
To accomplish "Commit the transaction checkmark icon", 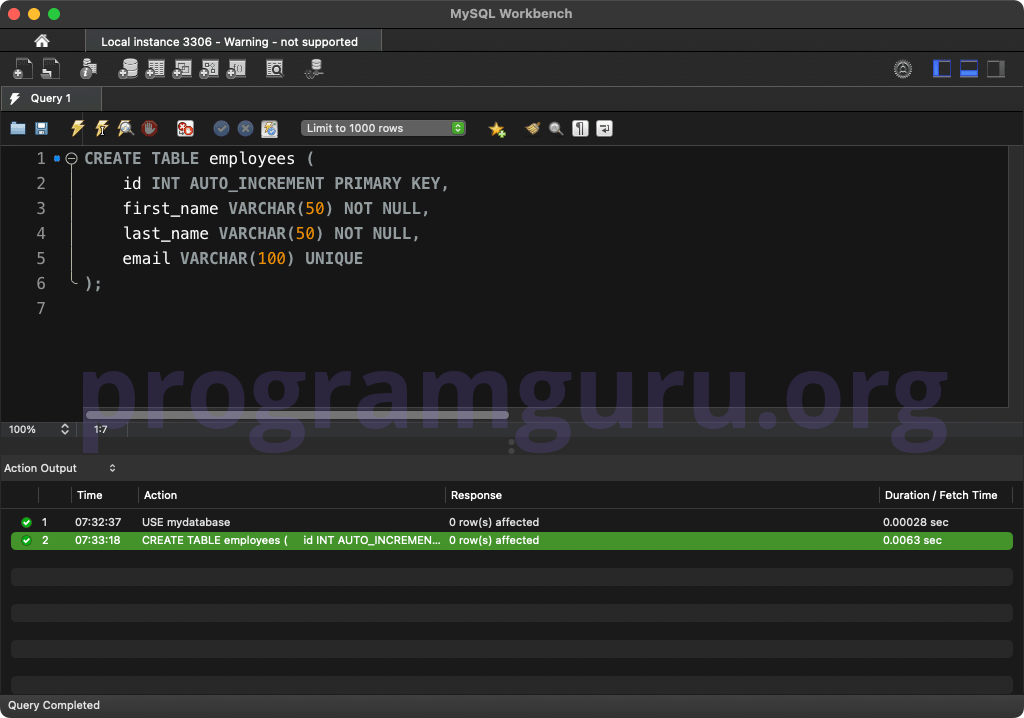I will coord(221,128).
